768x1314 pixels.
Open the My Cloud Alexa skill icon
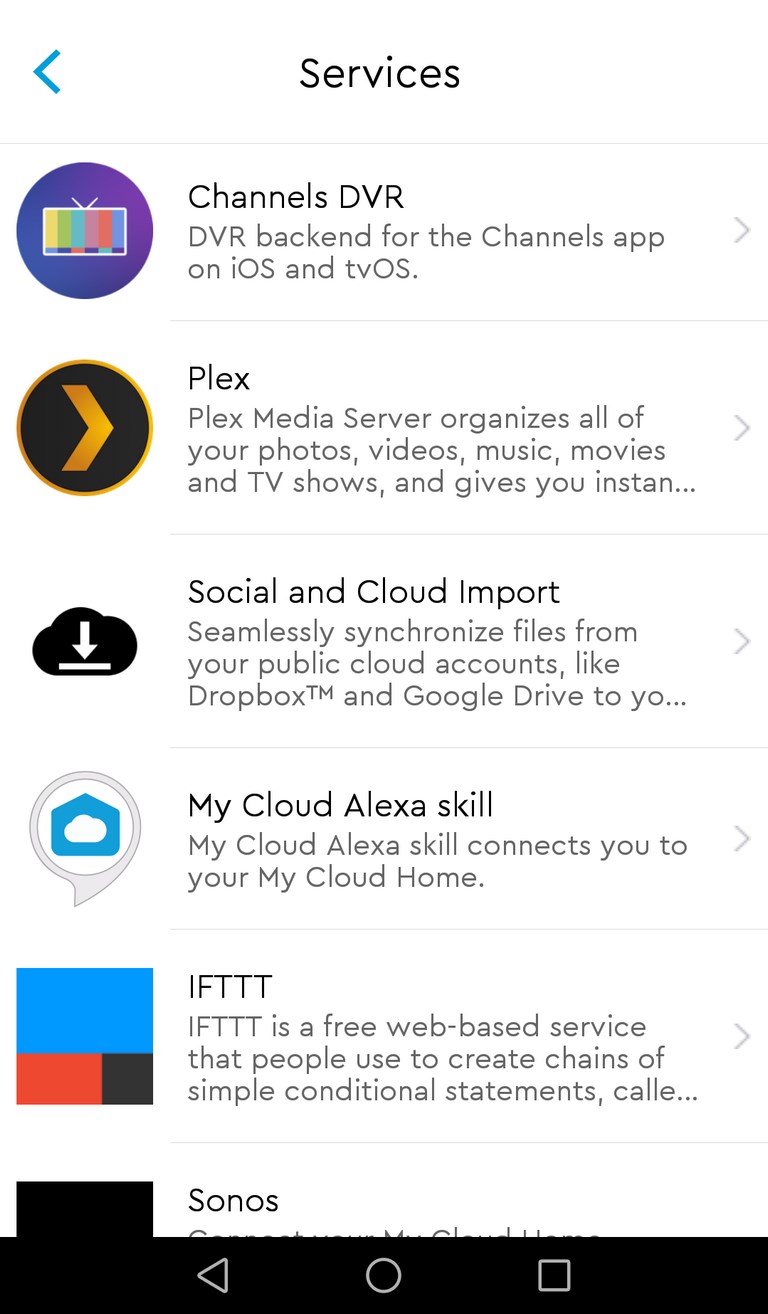pos(85,838)
